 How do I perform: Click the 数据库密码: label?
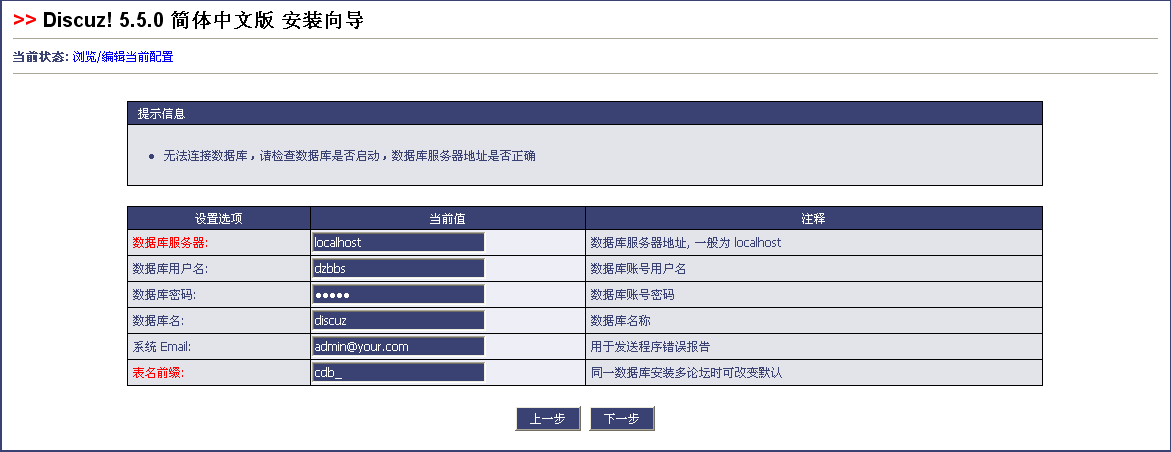coord(164,294)
